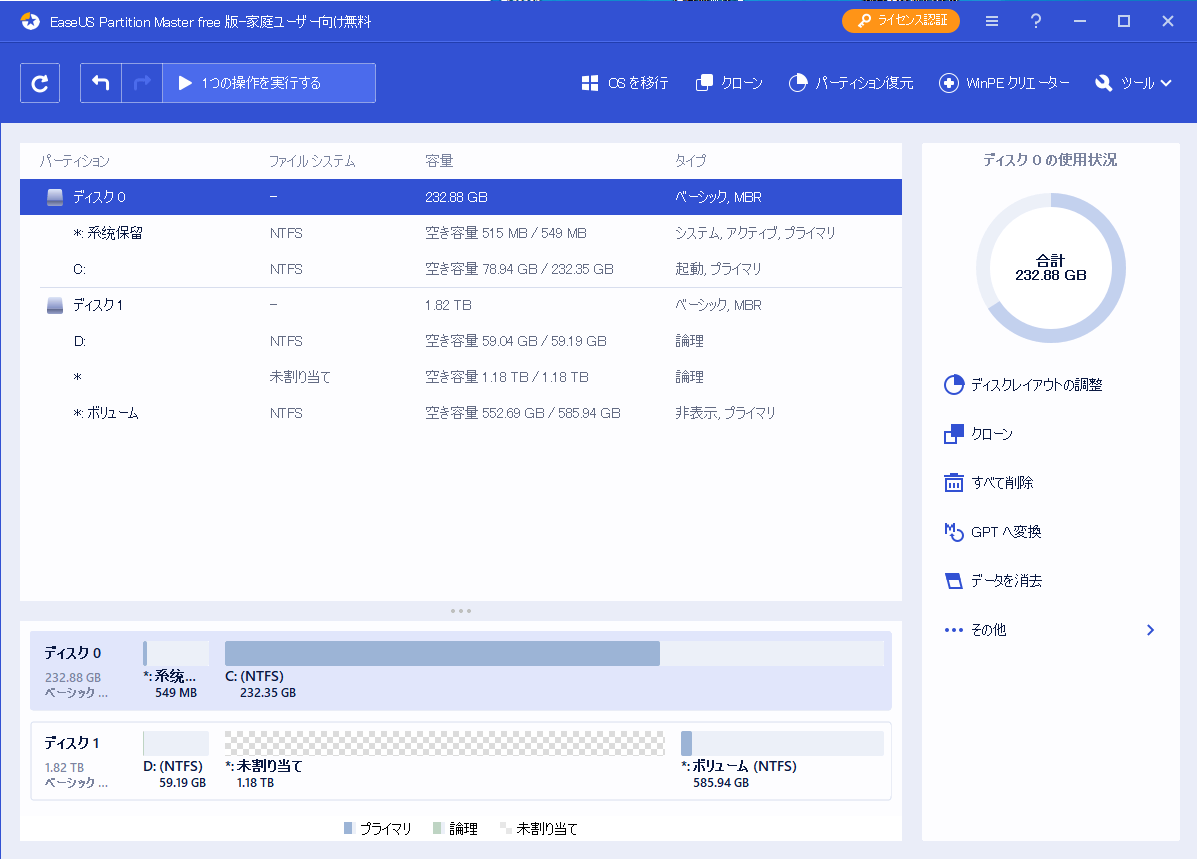
Task: Click ディスク 1 label in disk map
Action: point(73,743)
